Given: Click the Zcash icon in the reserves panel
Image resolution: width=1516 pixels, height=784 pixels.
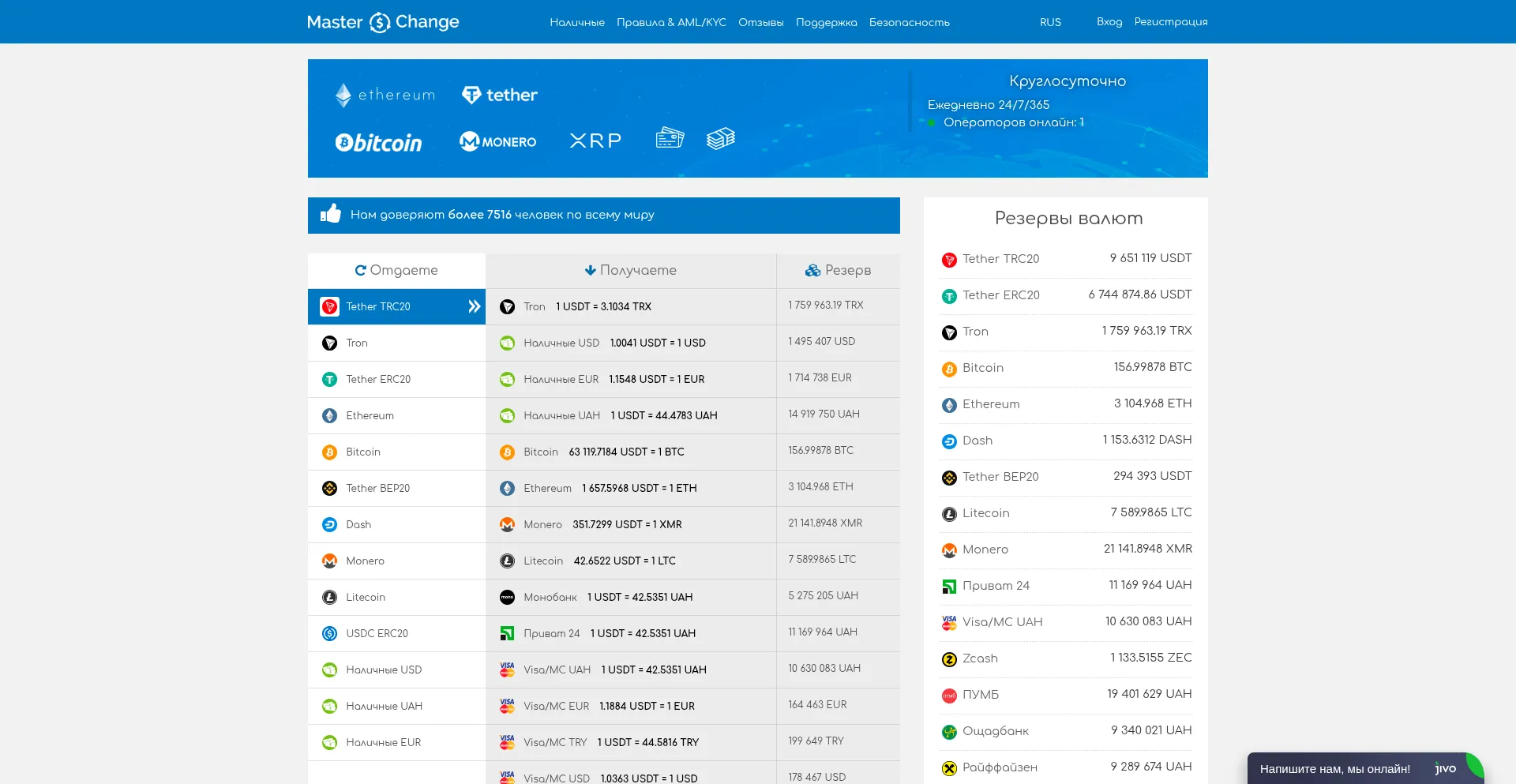Looking at the screenshot, I should pos(949,659).
